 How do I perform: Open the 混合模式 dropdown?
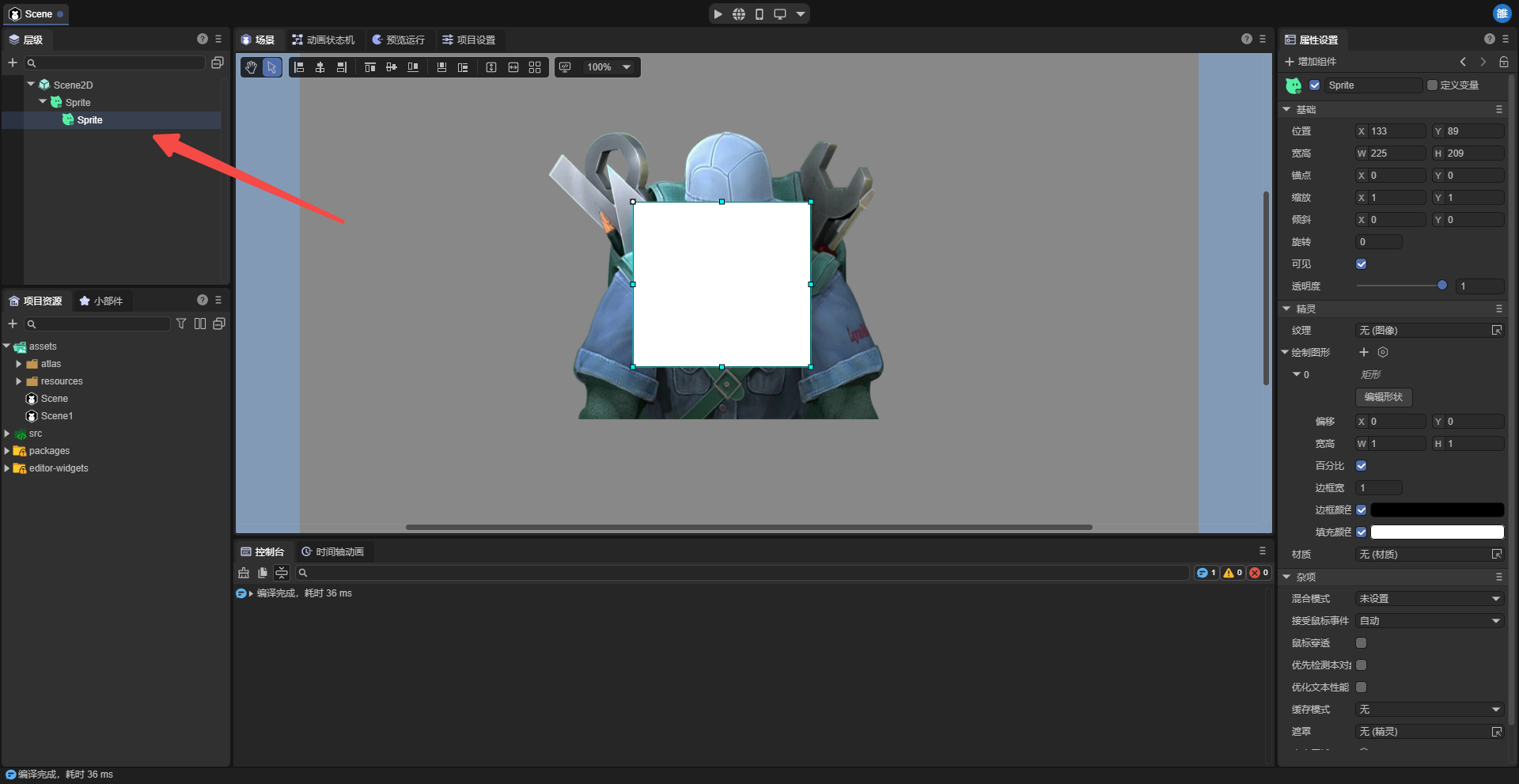[x=1429, y=599]
